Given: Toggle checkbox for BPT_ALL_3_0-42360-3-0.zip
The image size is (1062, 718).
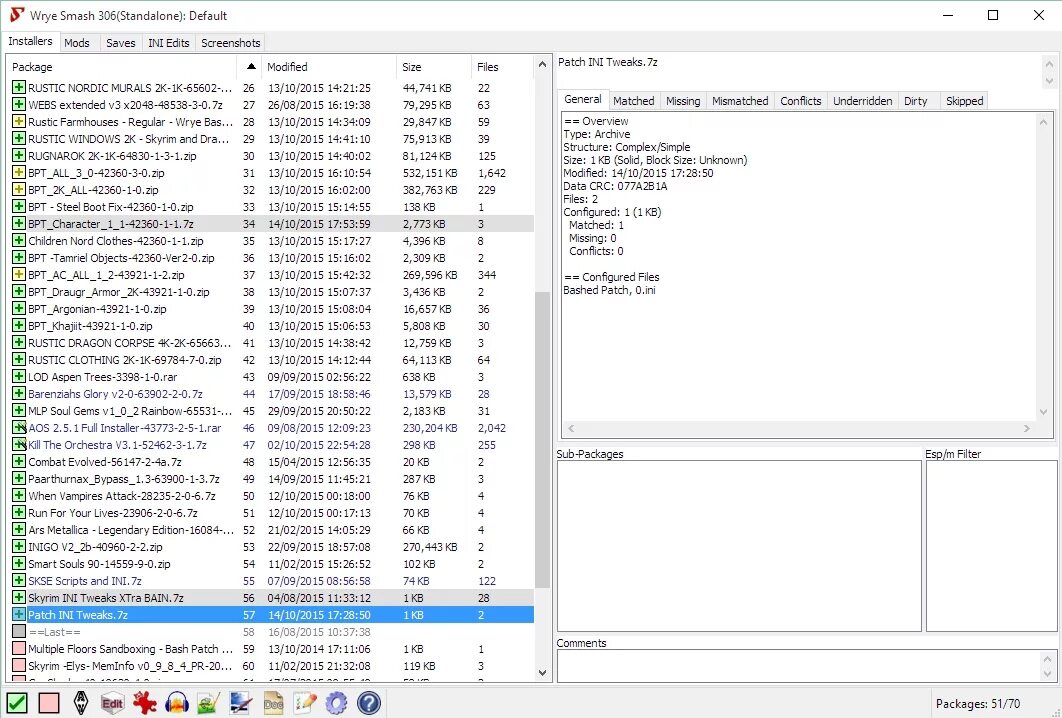Looking at the screenshot, I should (19, 173).
